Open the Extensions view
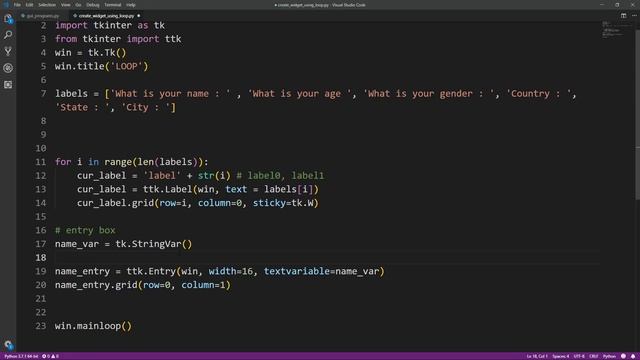The width and height of the screenshot is (640, 360). pyautogui.click(x=8, y=84)
